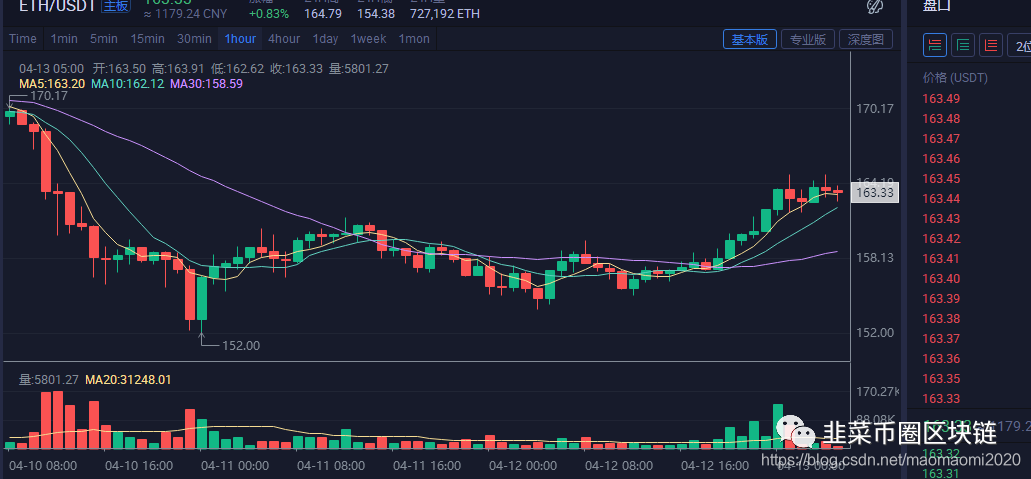Select order book price 163.45

[x=941, y=178]
